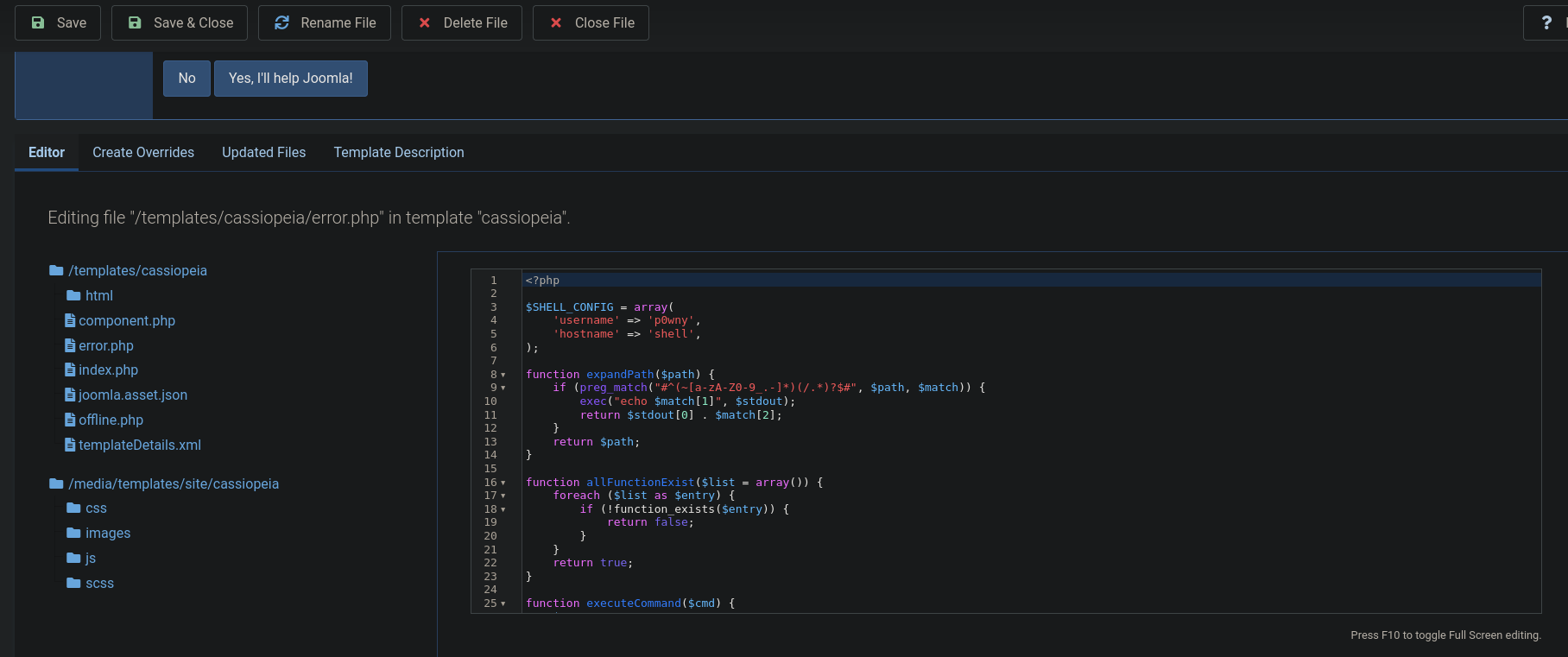Switch to the Editor tab
The image size is (1568, 657).
tap(47, 152)
